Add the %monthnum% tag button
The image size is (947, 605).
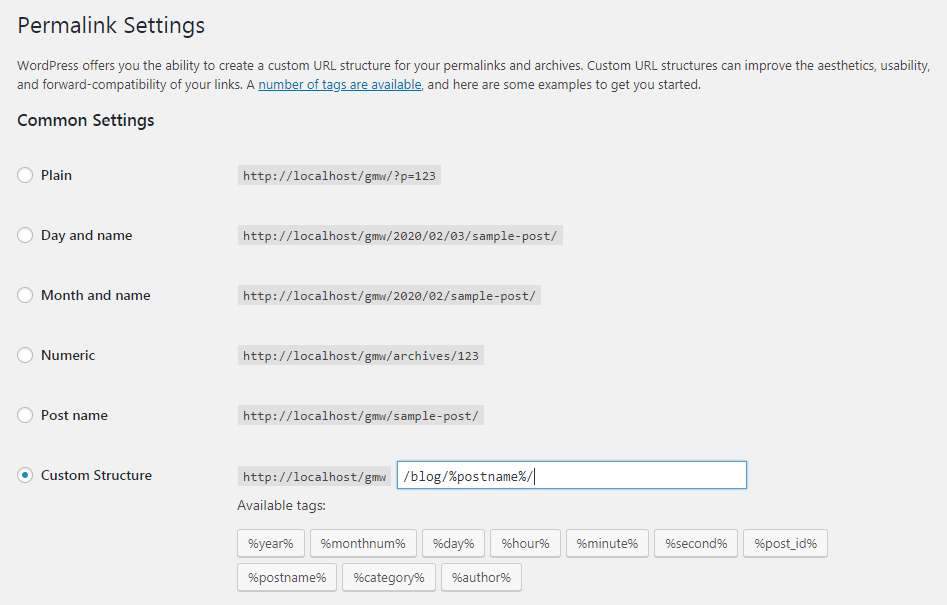tap(363, 543)
